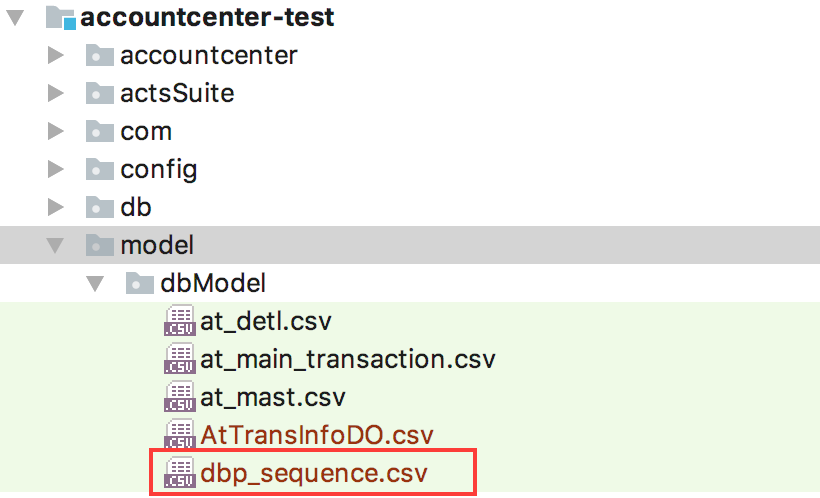Select AtTransInfoDO.csv in the tree
Image resolution: width=820 pixels, height=498 pixels.
pyautogui.click(x=317, y=435)
